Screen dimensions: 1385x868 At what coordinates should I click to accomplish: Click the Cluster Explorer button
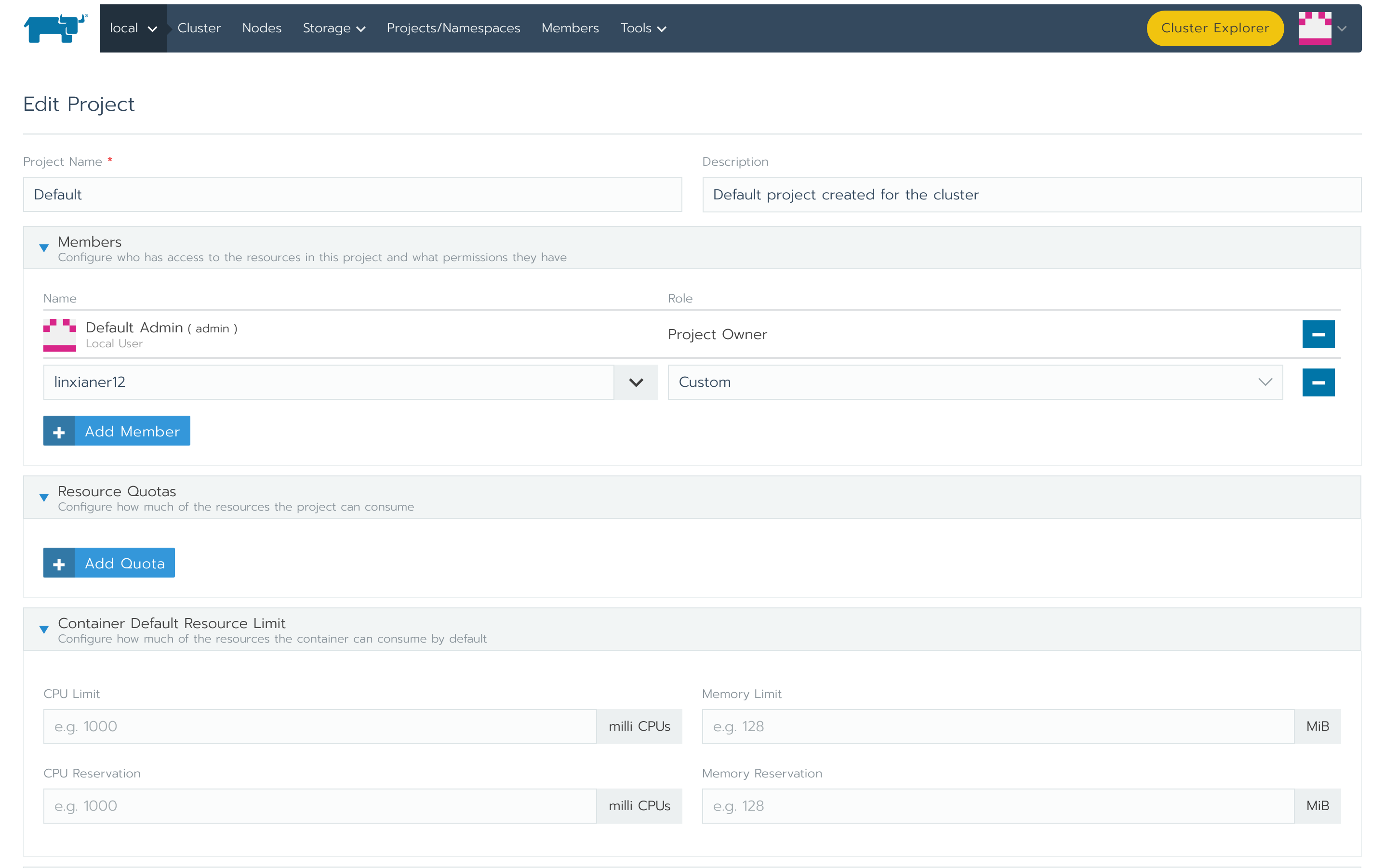tap(1214, 28)
